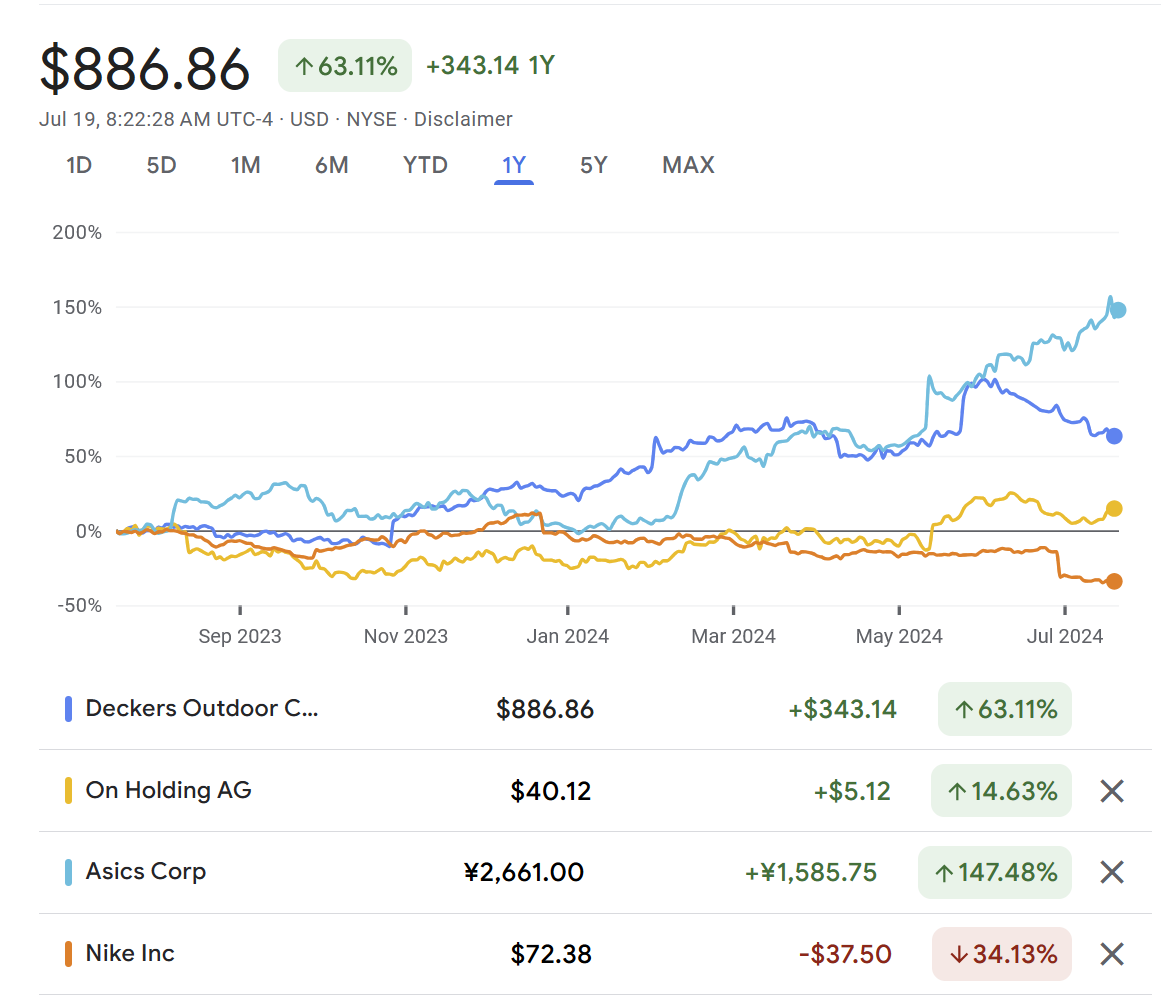Remove Nike Inc from comparison

coord(1111,954)
